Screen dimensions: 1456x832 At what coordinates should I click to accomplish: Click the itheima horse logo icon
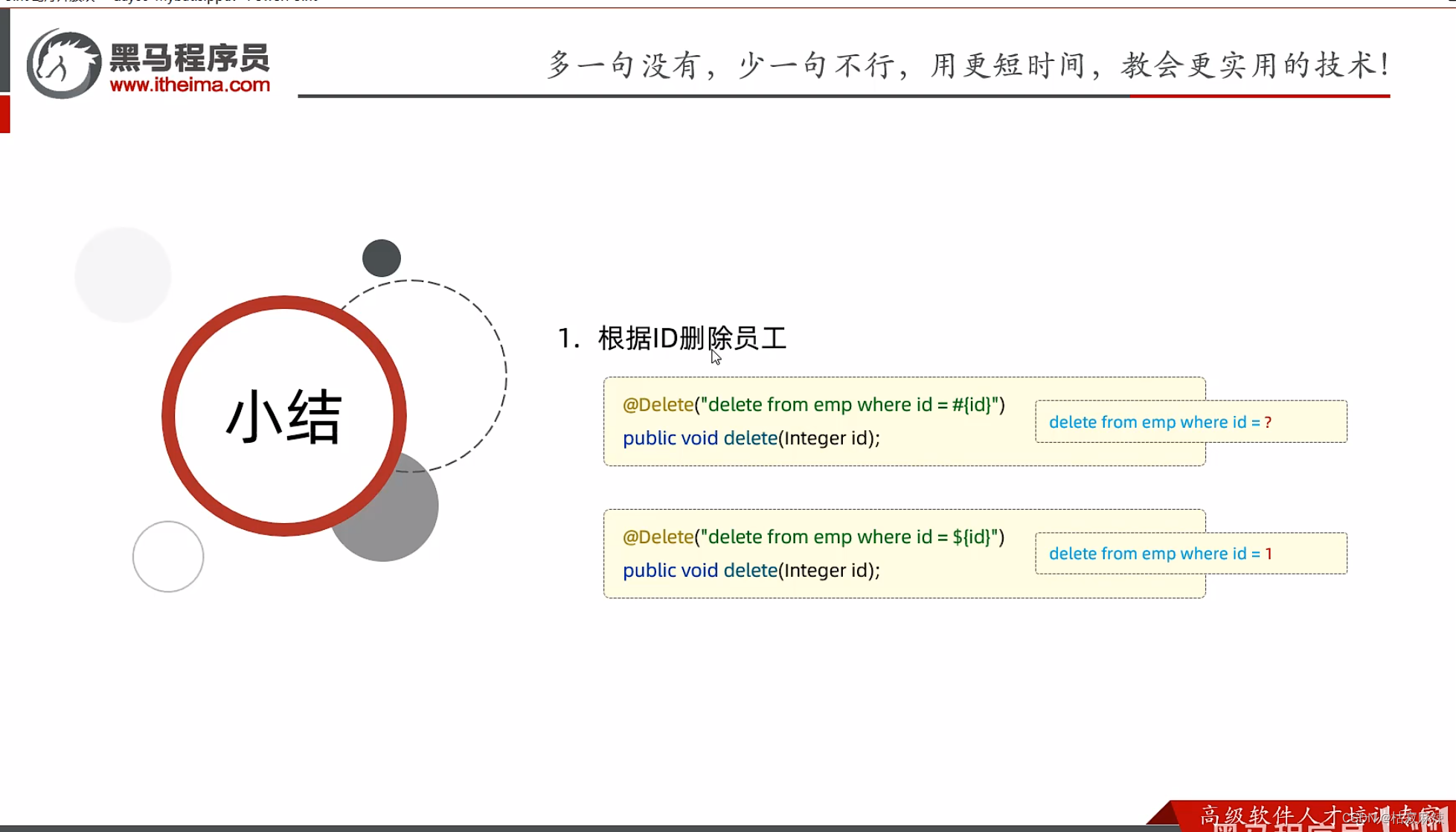[x=63, y=64]
